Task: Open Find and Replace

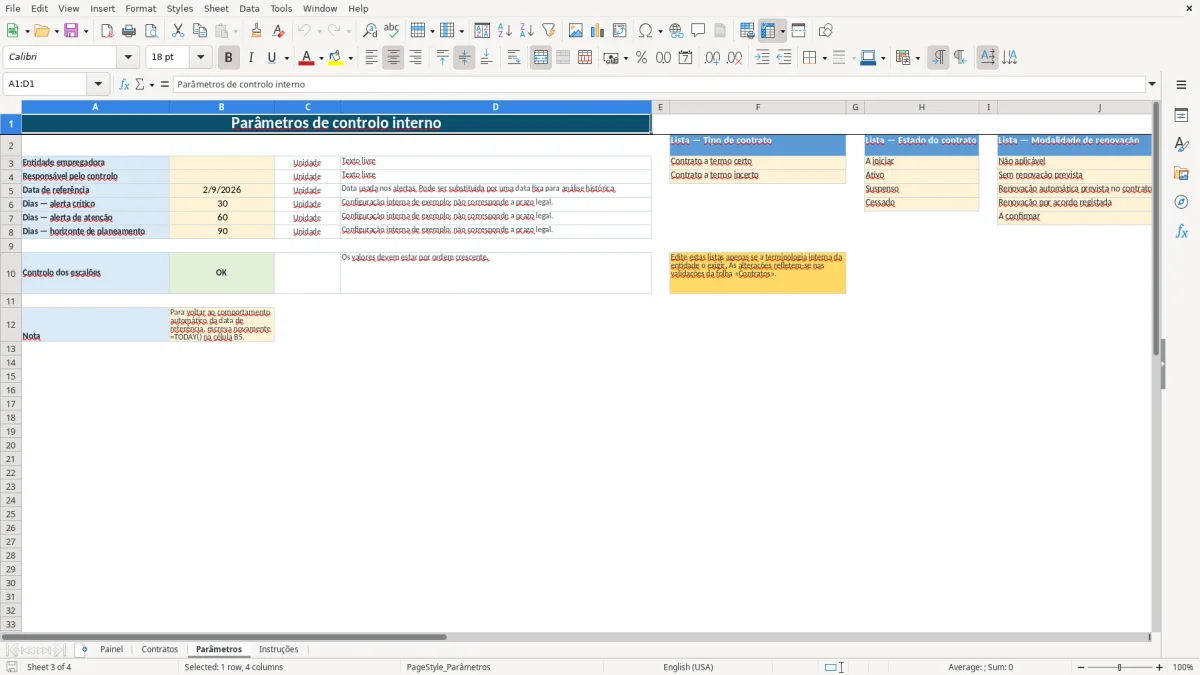Action: pyautogui.click(x=370, y=31)
